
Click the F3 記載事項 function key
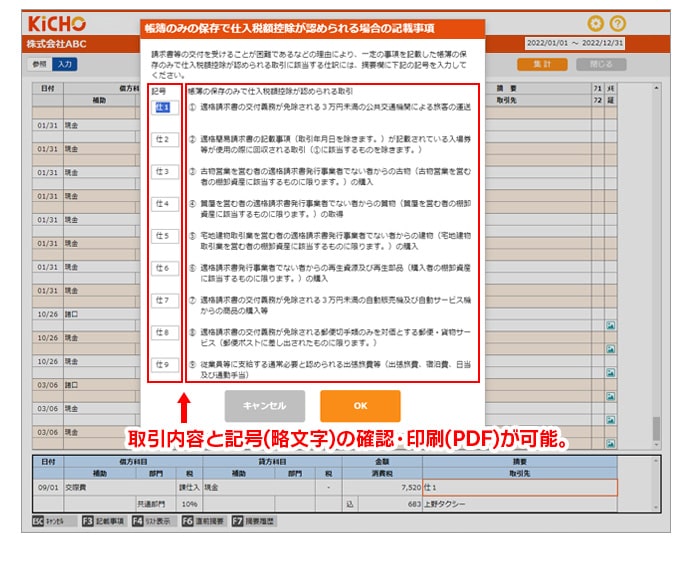pyautogui.click(x=104, y=521)
